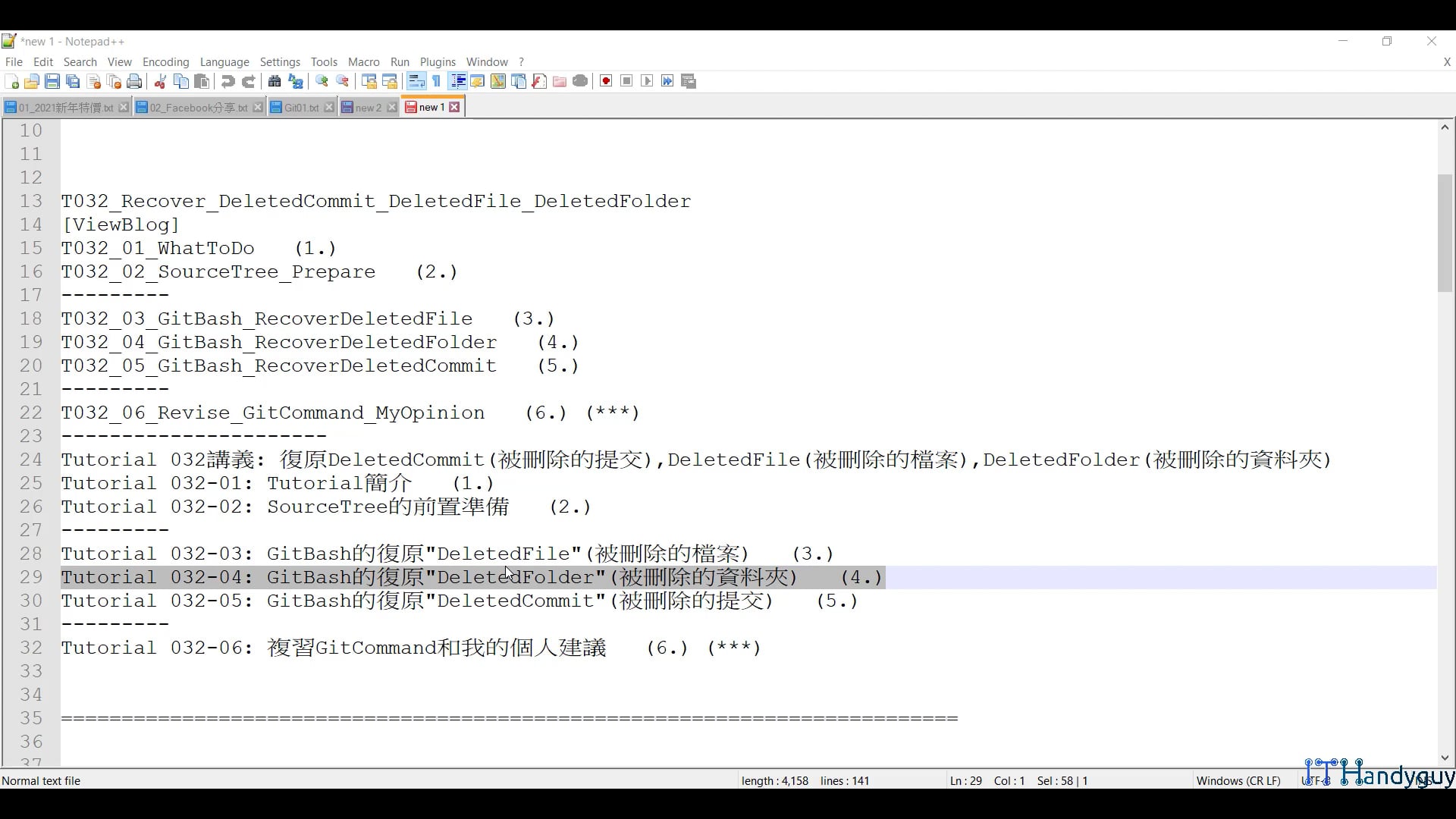Open the Language menu

point(224,61)
